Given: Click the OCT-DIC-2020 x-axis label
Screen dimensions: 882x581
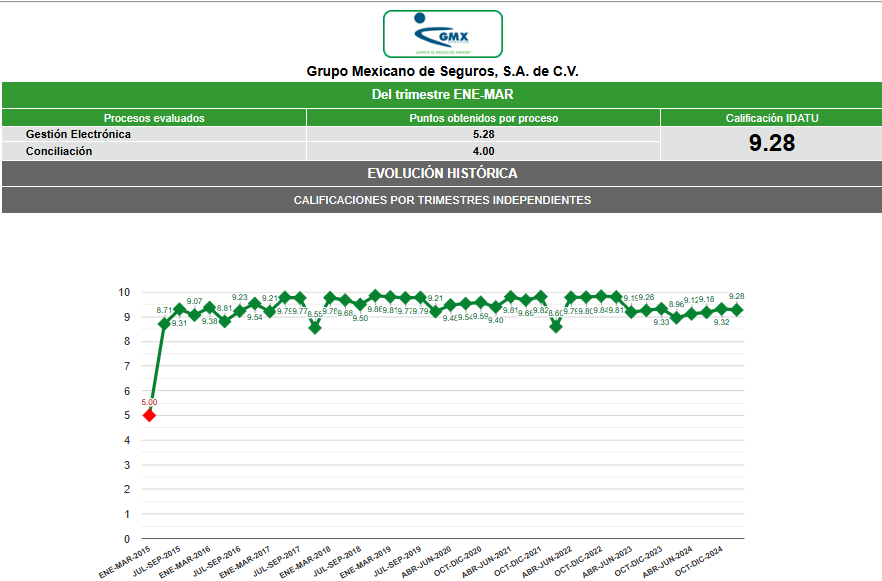Looking at the screenshot, I should (x=458, y=561).
